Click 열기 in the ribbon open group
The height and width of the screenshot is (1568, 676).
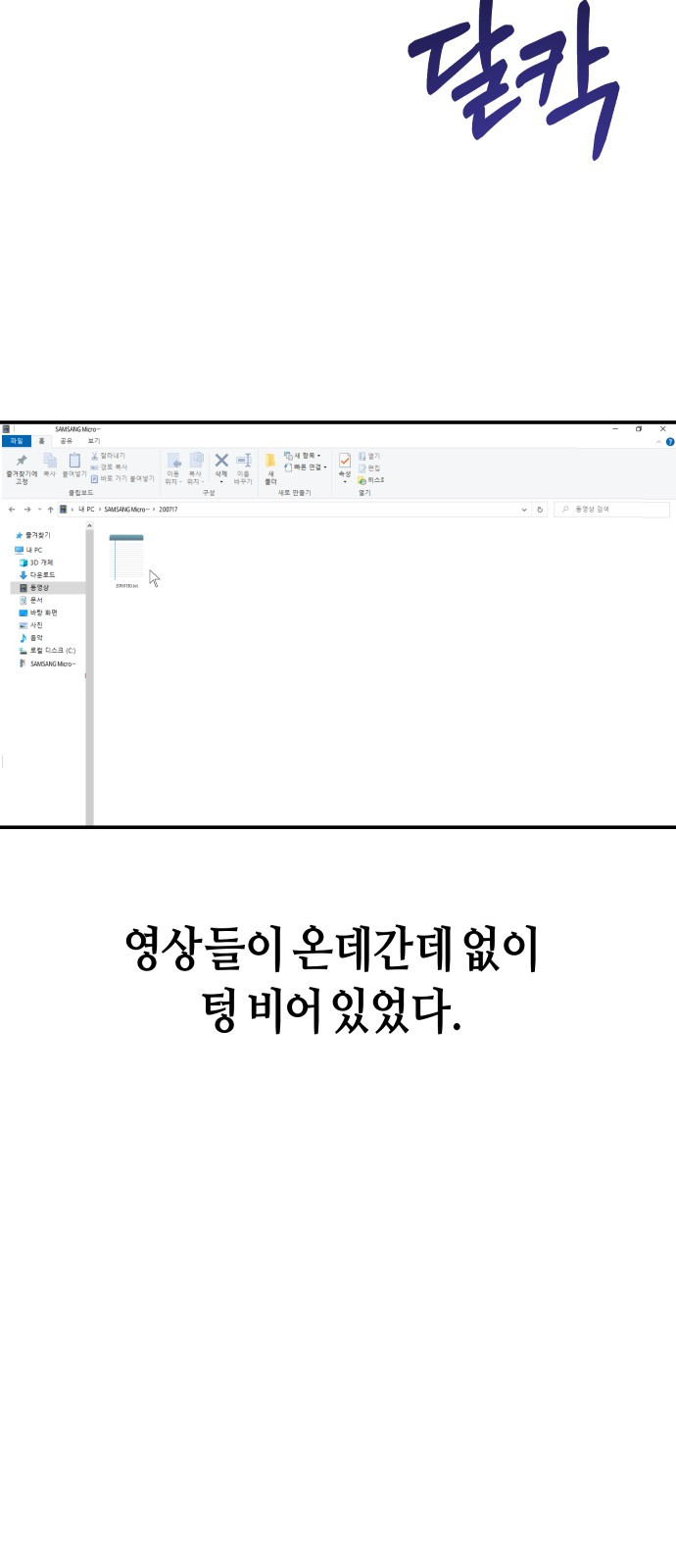pyautogui.click(x=369, y=456)
